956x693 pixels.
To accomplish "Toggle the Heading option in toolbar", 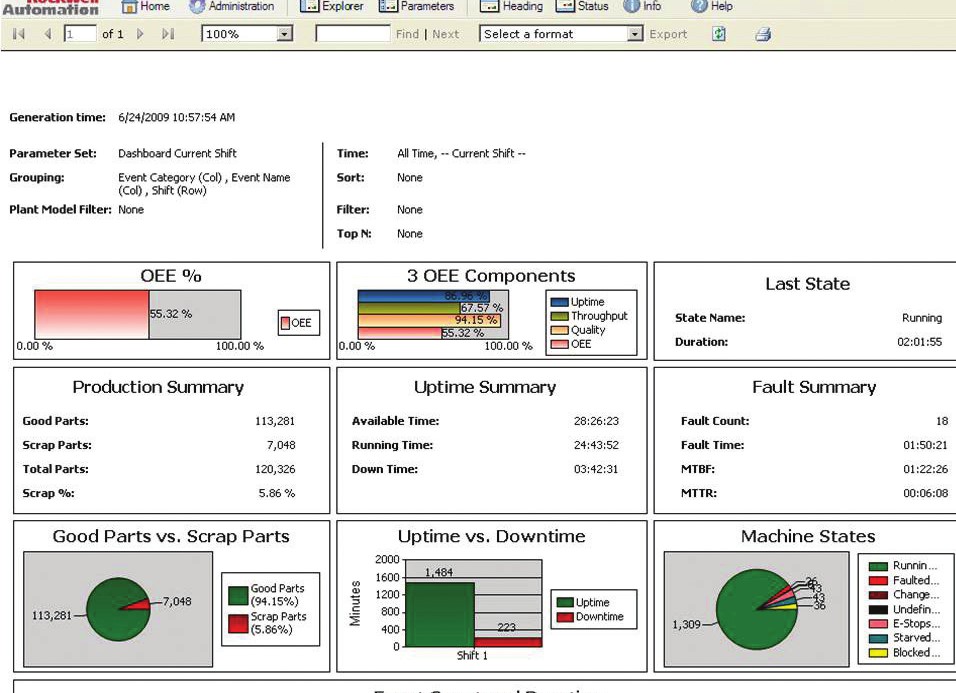I will [x=511, y=6].
